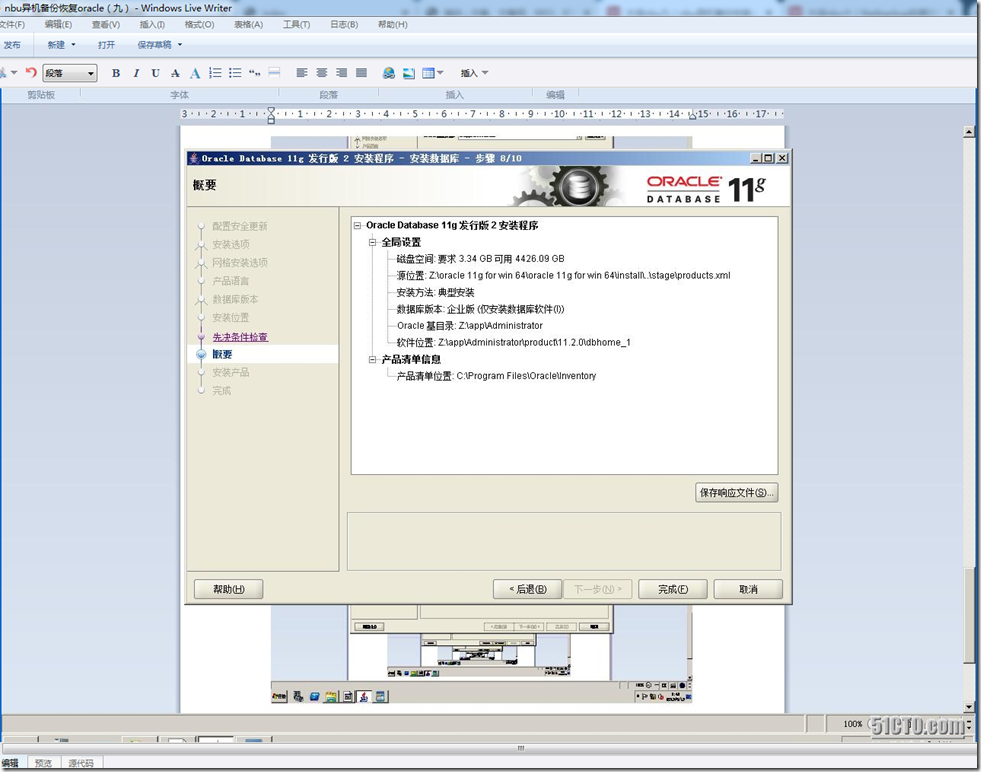Center align text
Viewport: 981px width, 772px height.
pyautogui.click(x=322, y=73)
